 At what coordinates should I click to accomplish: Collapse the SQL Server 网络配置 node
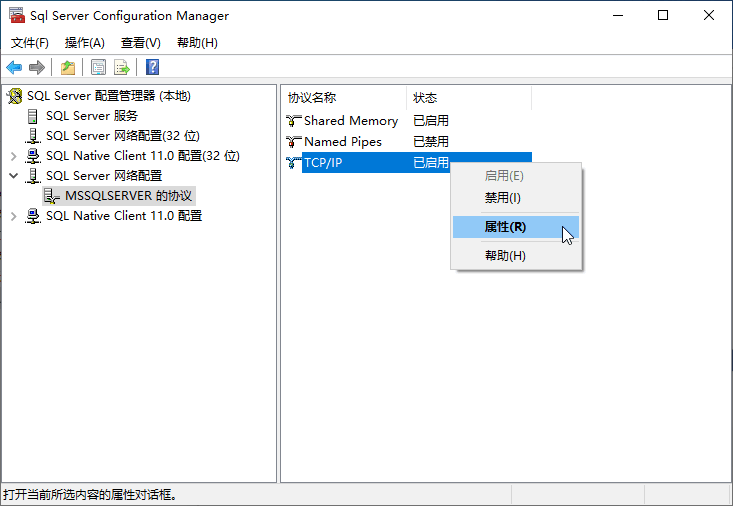[x=14, y=176]
